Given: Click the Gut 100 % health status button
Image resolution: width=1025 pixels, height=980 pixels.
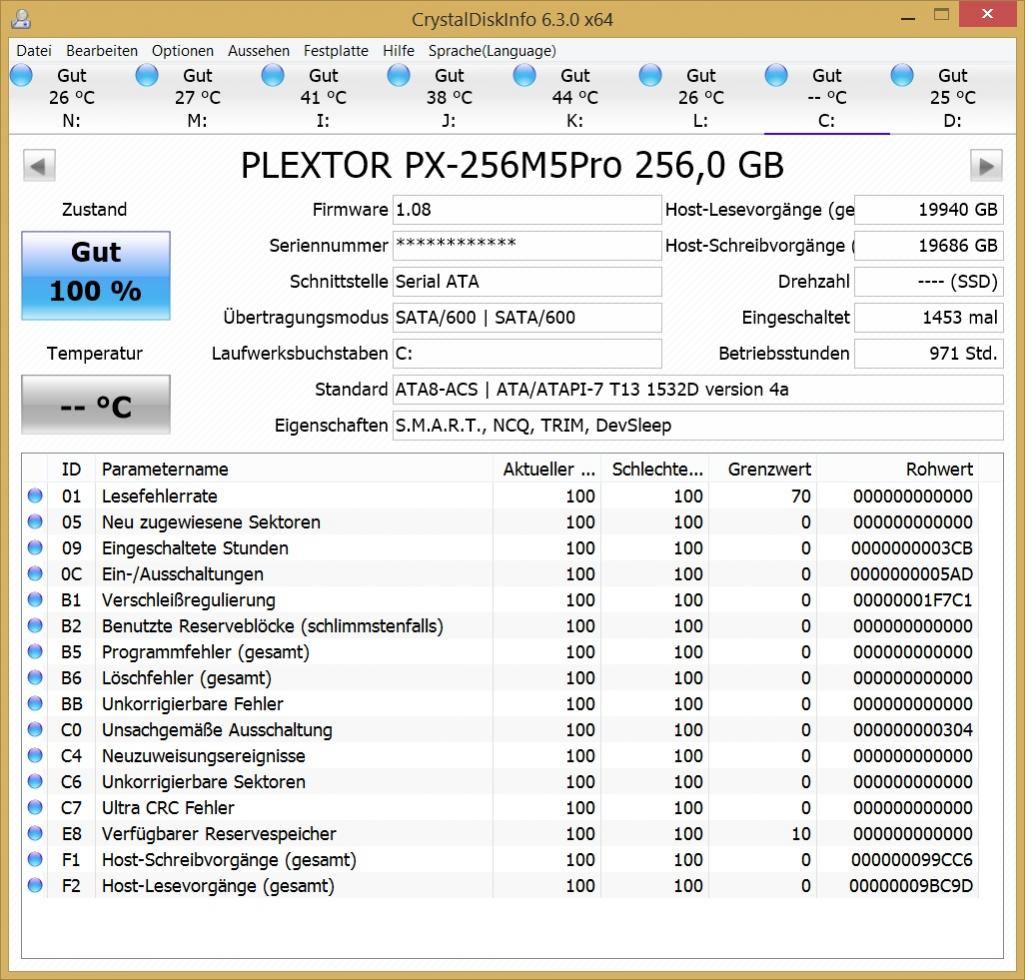Looking at the screenshot, I should pyautogui.click(x=96, y=275).
